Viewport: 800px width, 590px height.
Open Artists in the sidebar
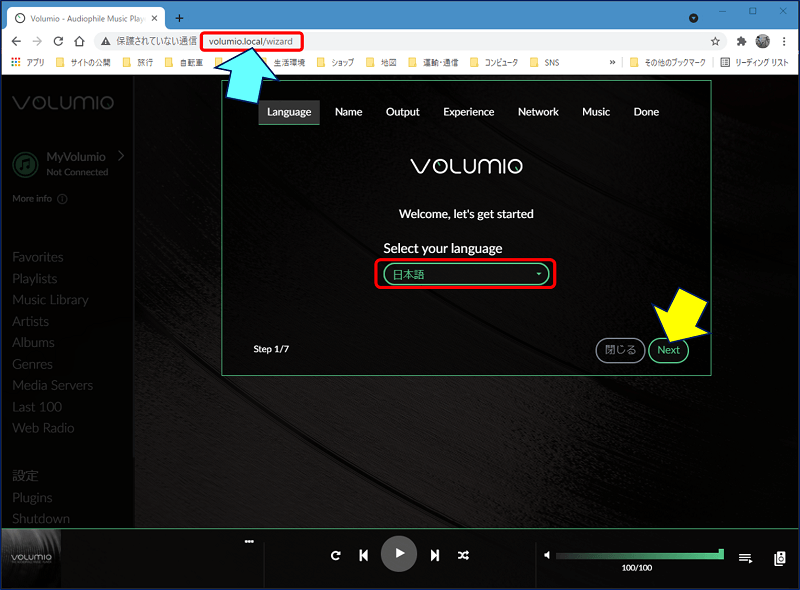point(31,322)
